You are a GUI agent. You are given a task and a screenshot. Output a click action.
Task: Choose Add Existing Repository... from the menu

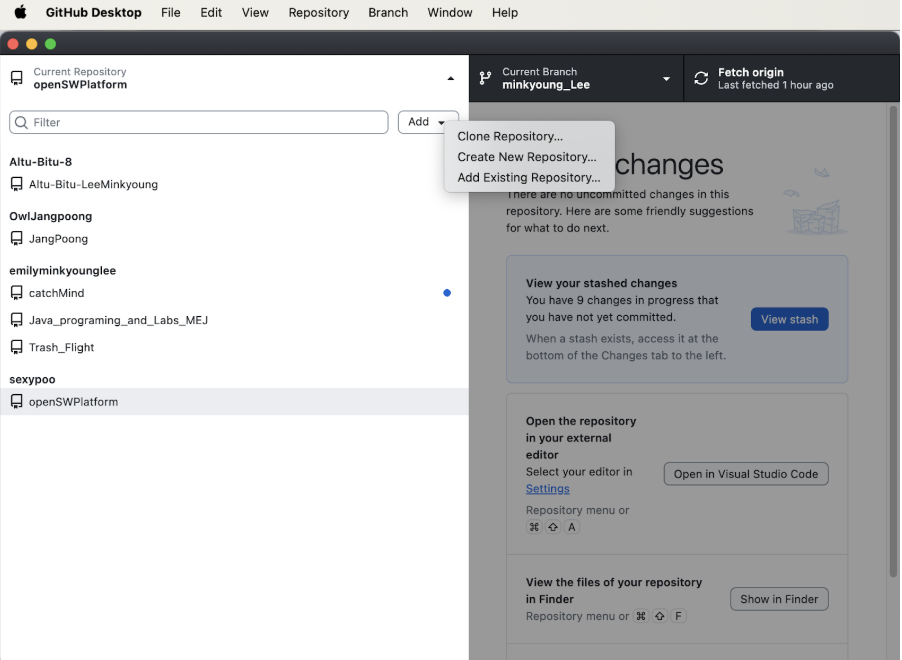click(529, 178)
